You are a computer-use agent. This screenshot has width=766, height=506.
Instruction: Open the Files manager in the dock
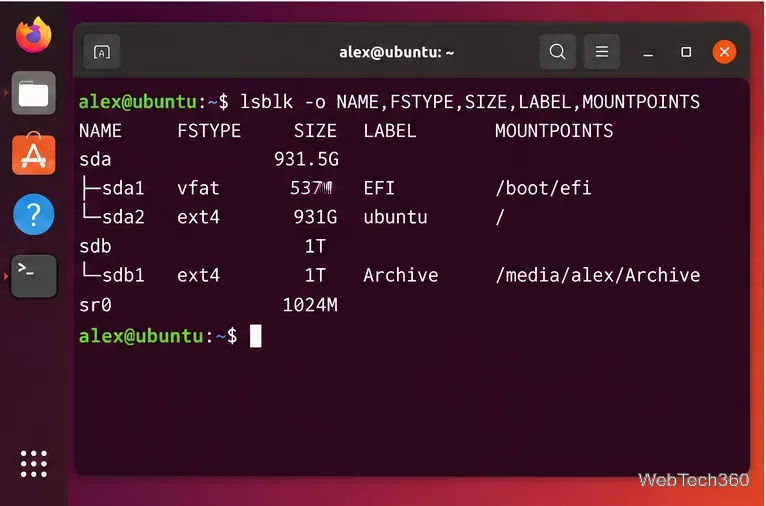[34, 93]
